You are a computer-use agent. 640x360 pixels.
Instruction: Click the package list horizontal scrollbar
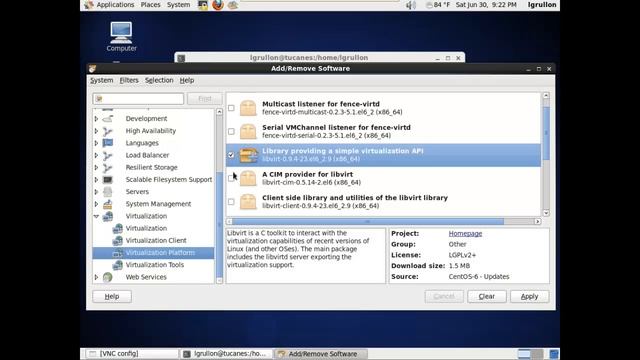tap(368, 221)
